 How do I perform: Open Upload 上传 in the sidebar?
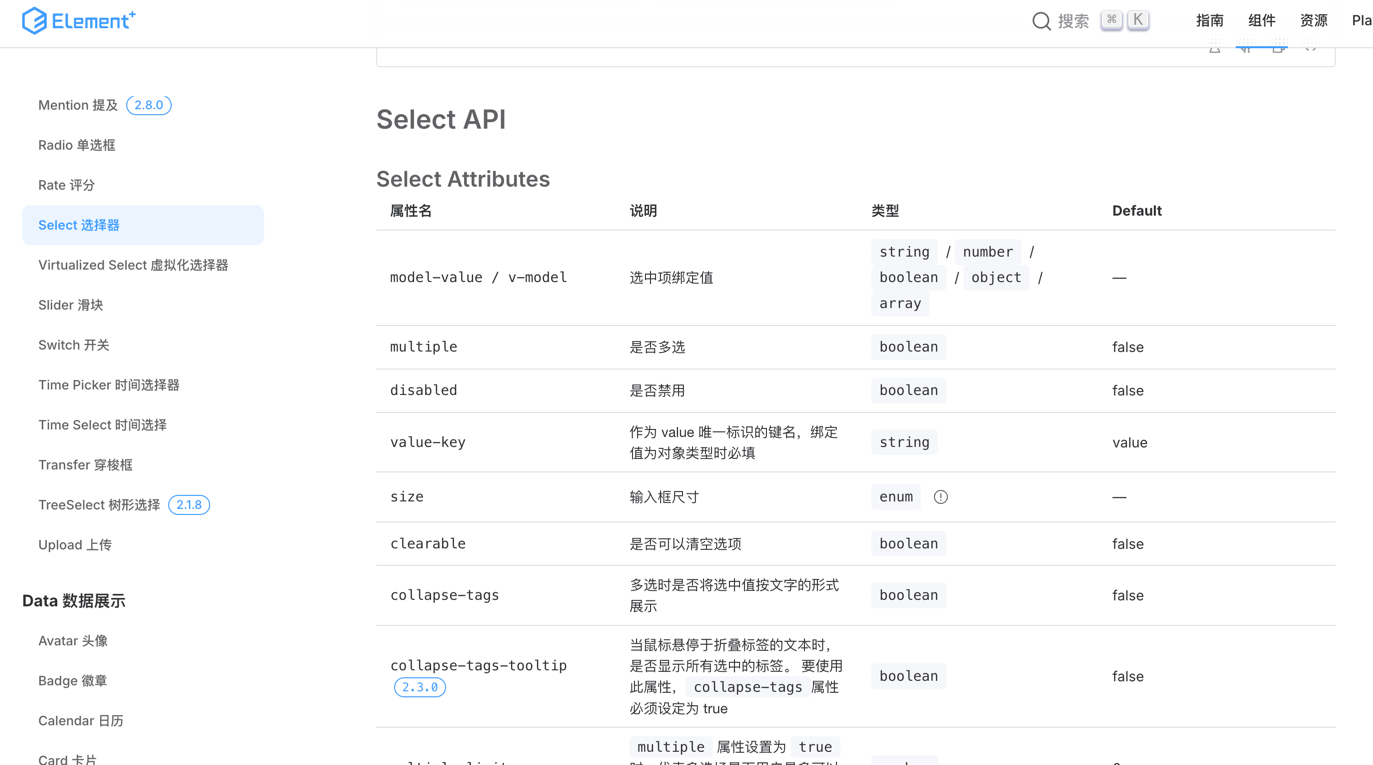(x=75, y=545)
